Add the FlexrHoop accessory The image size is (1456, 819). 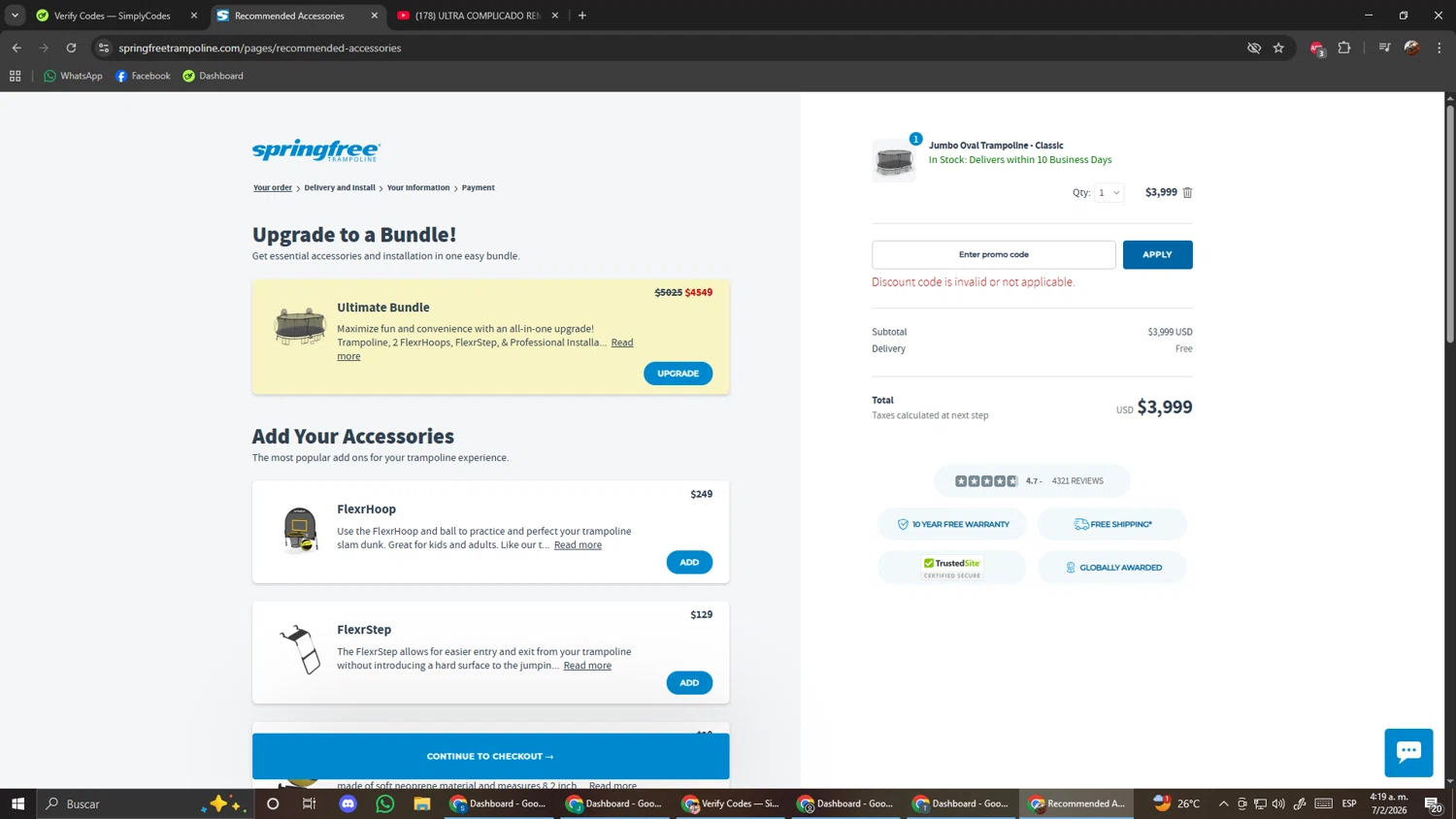[689, 562]
